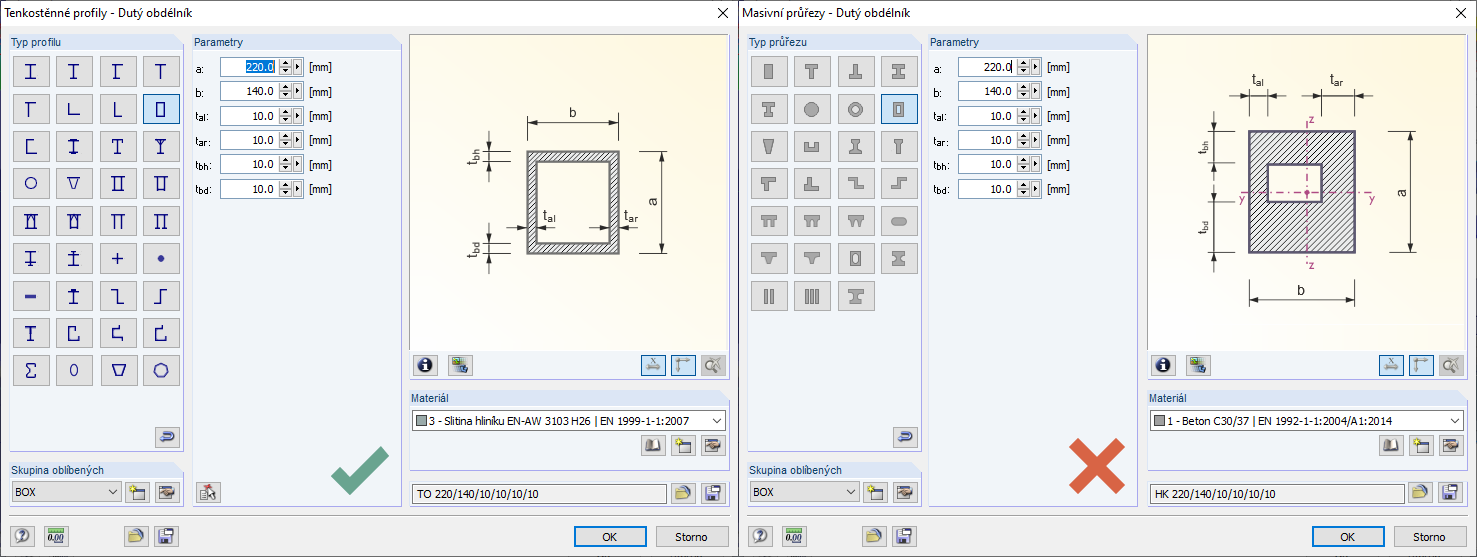Click Storno in Tenkostěnné profily dialog
The width and height of the screenshot is (1477, 557).
click(x=692, y=537)
